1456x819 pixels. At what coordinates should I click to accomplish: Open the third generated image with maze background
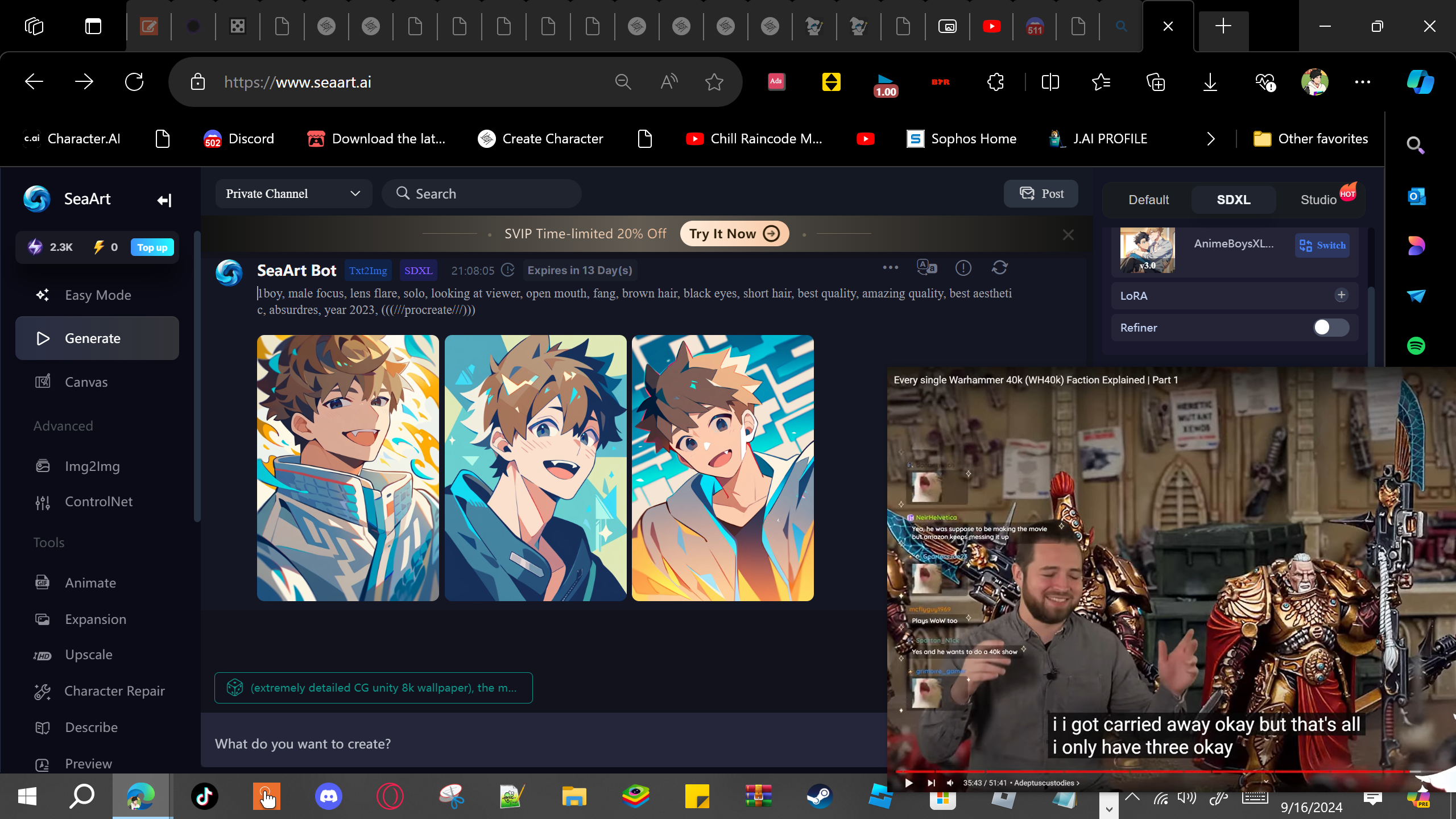pos(723,468)
